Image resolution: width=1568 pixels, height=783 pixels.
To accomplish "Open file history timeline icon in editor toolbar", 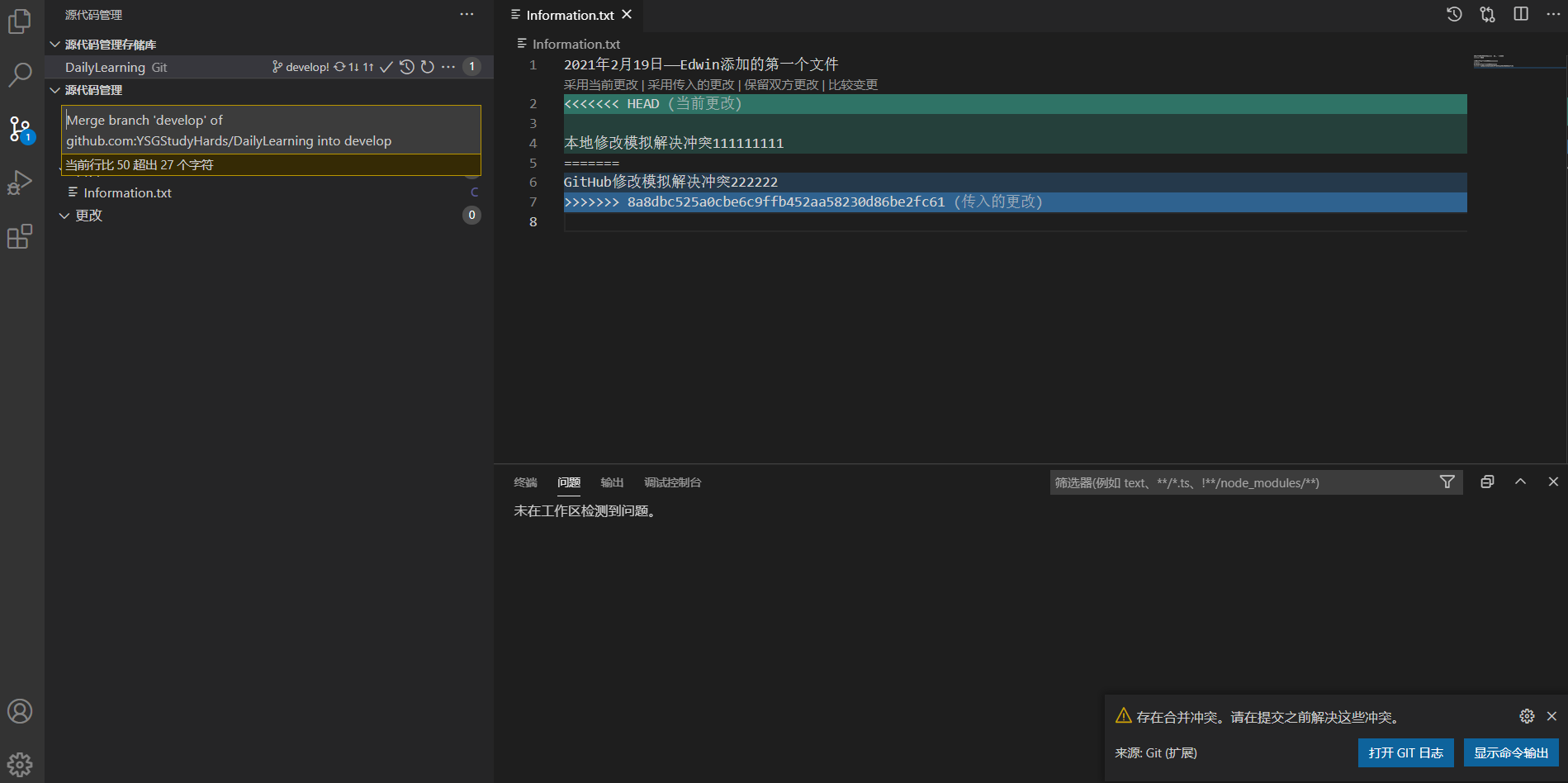I will 1455,14.
